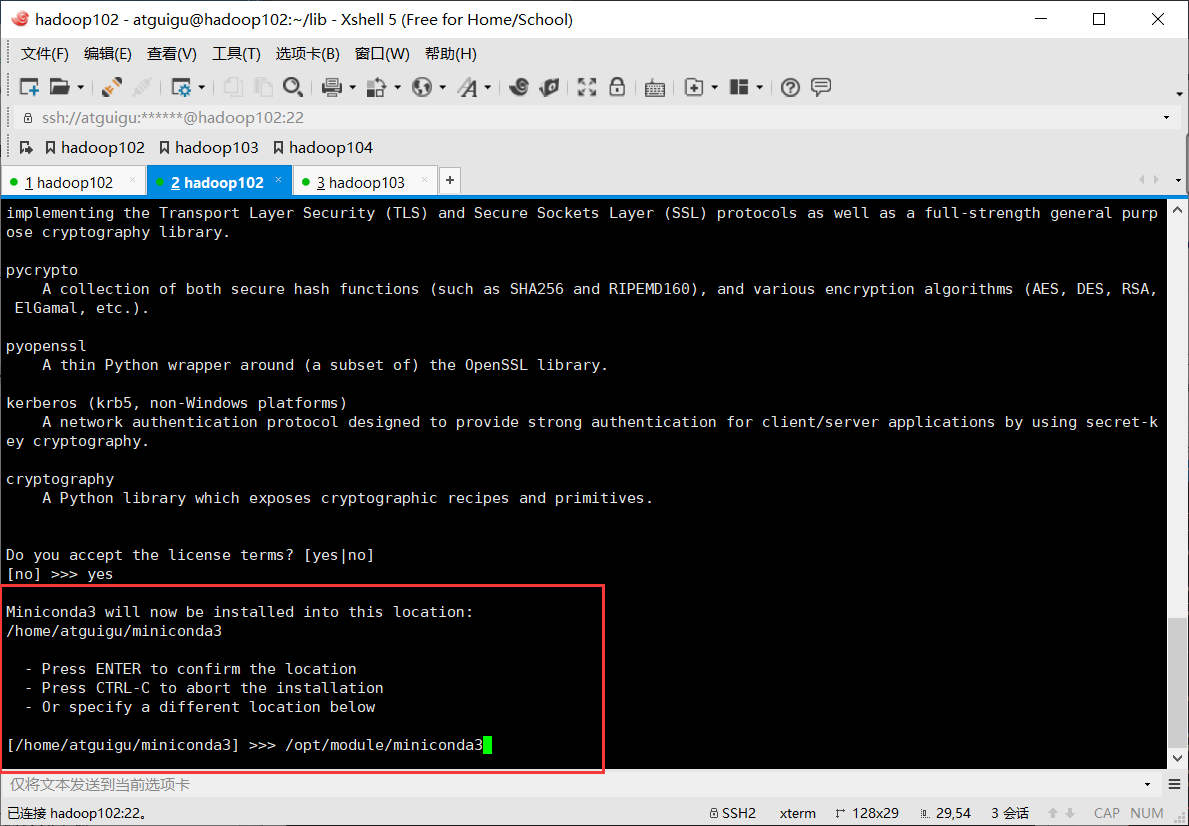This screenshot has width=1189, height=826.
Task: Open the compose bar hamburger menu
Action: pos(1175,784)
